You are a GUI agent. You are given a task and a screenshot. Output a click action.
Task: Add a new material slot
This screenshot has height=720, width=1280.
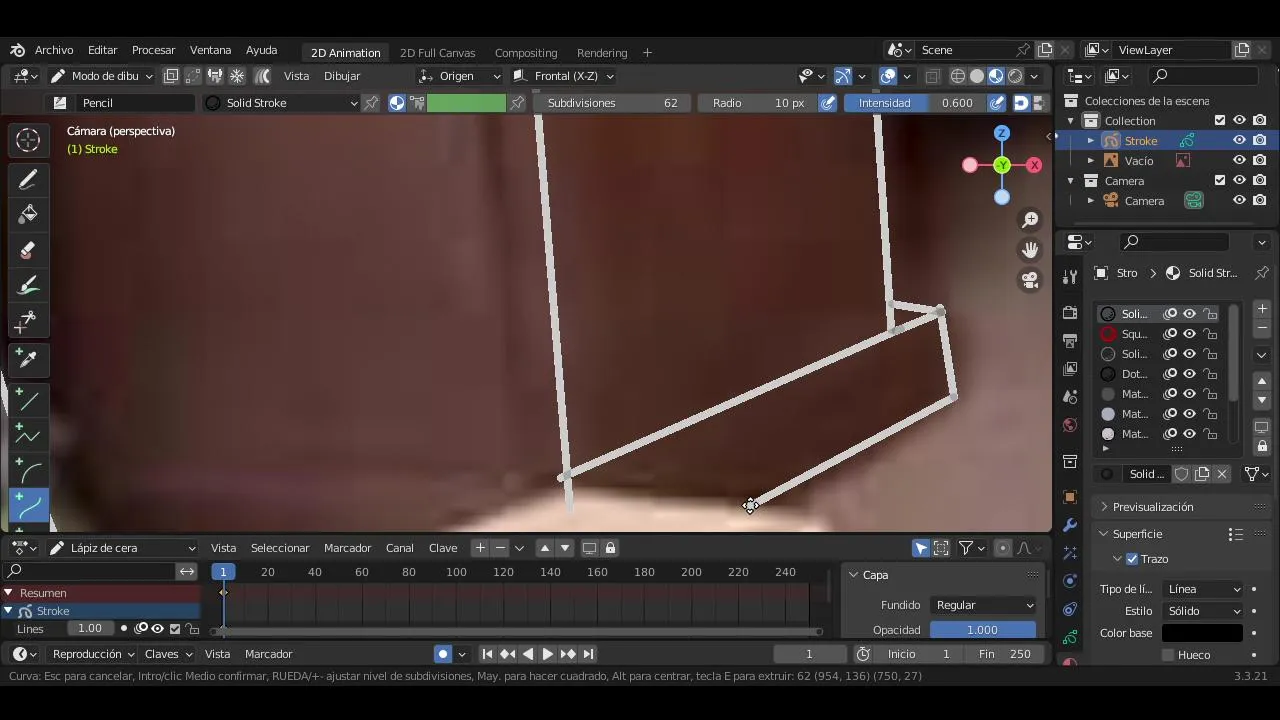point(1262,309)
